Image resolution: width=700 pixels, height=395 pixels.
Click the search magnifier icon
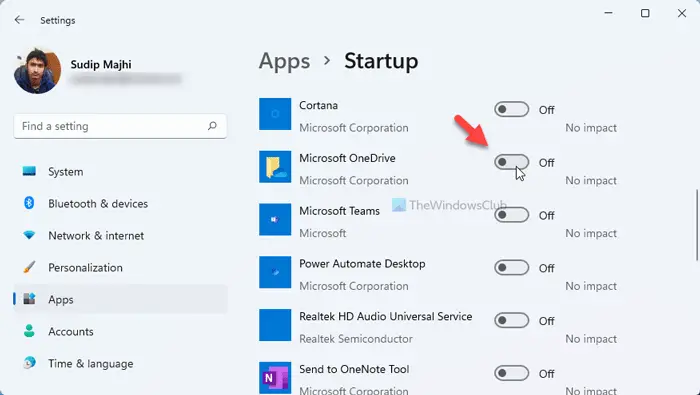pyautogui.click(x=212, y=126)
